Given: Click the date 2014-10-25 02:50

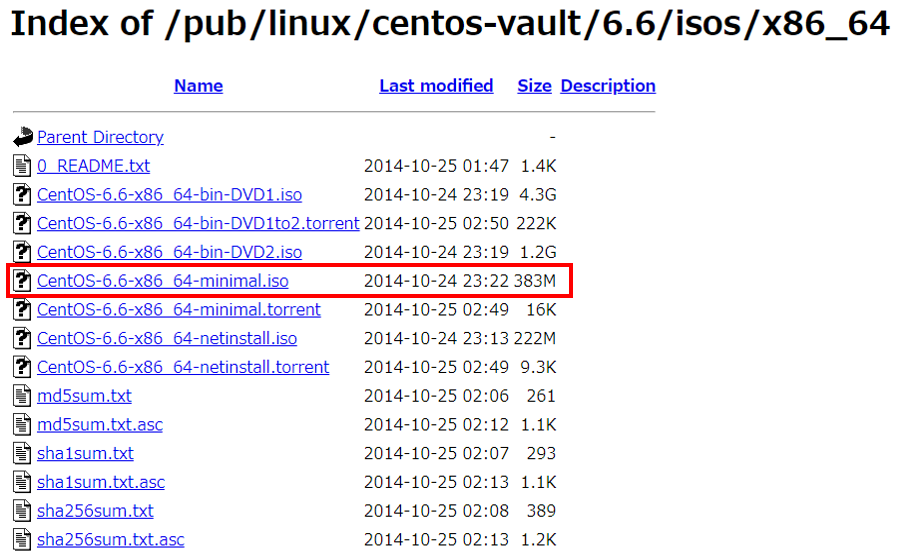Looking at the screenshot, I should 436,224.
